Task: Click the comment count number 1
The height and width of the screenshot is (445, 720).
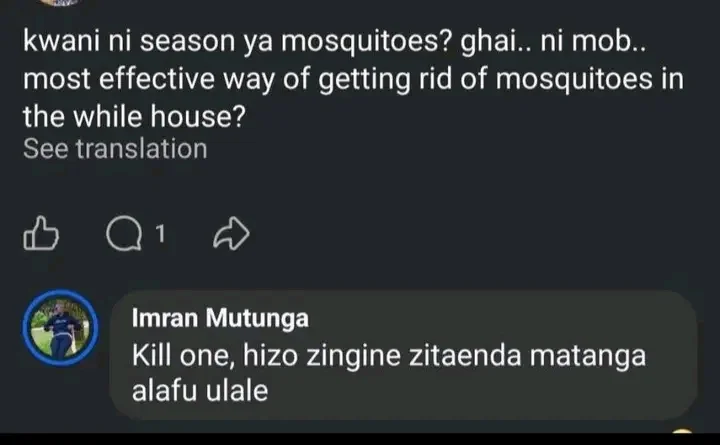Action: tap(160, 235)
